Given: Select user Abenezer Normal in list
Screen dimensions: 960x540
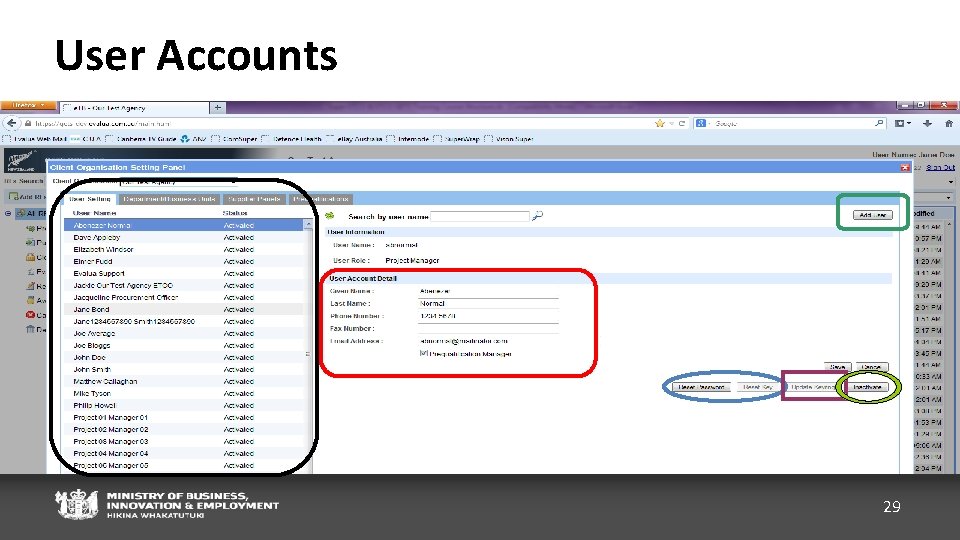Looking at the screenshot, I should coord(184,225).
